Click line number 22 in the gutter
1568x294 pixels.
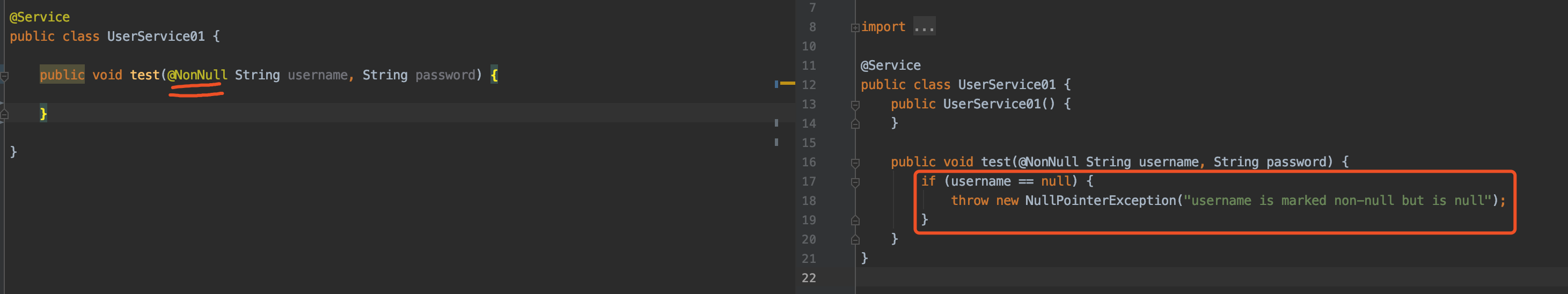[808, 278]
